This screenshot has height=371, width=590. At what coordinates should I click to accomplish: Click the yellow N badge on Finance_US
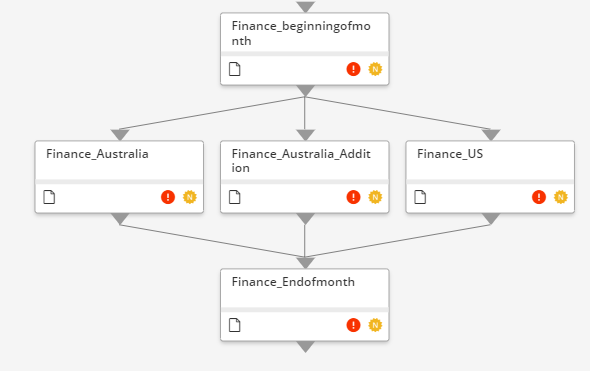(561, 197)
